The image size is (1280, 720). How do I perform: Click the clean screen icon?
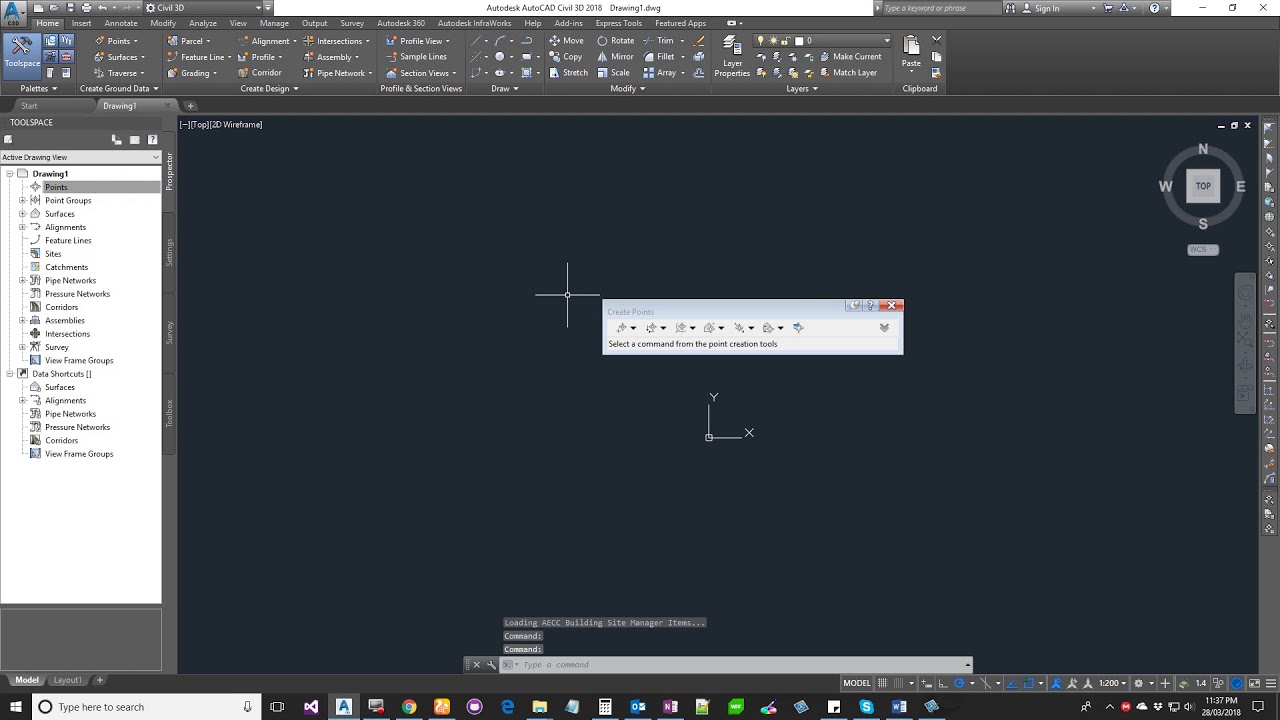tap(1253, 683)
